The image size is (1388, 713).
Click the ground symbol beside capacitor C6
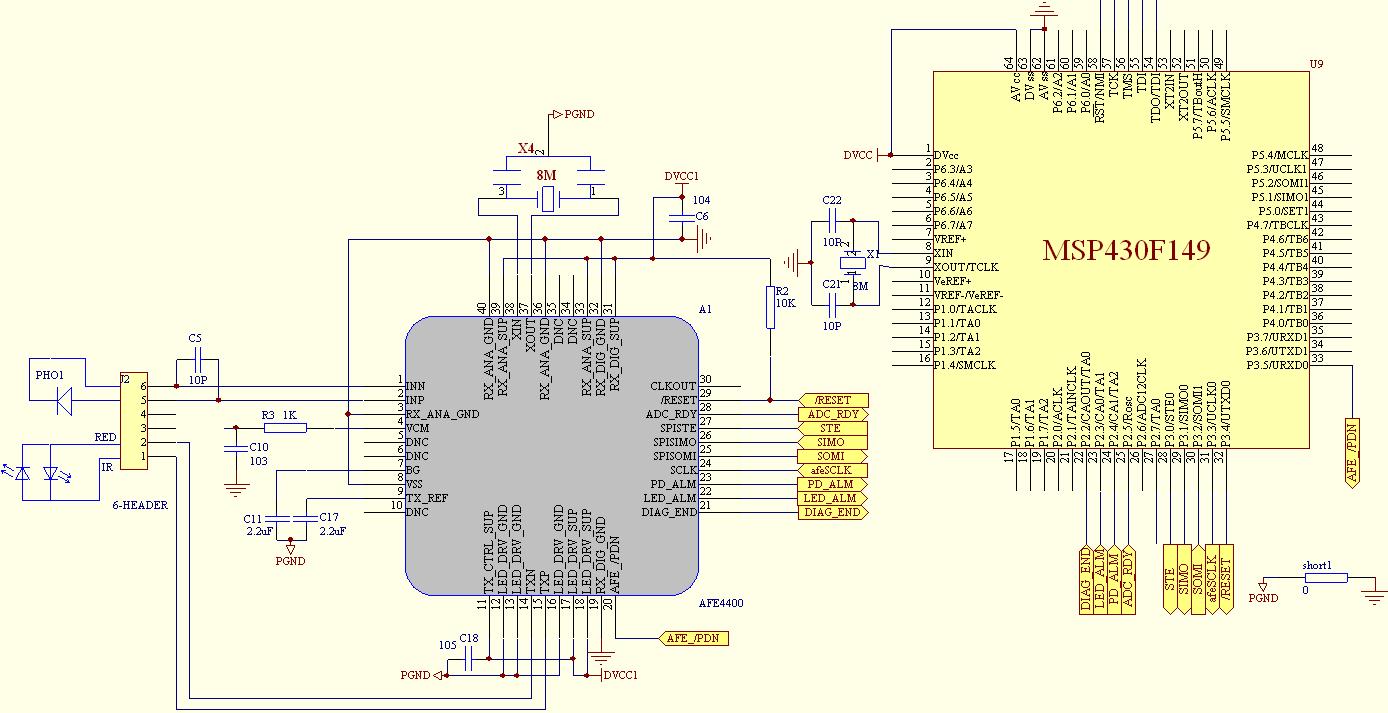[703, 238]
